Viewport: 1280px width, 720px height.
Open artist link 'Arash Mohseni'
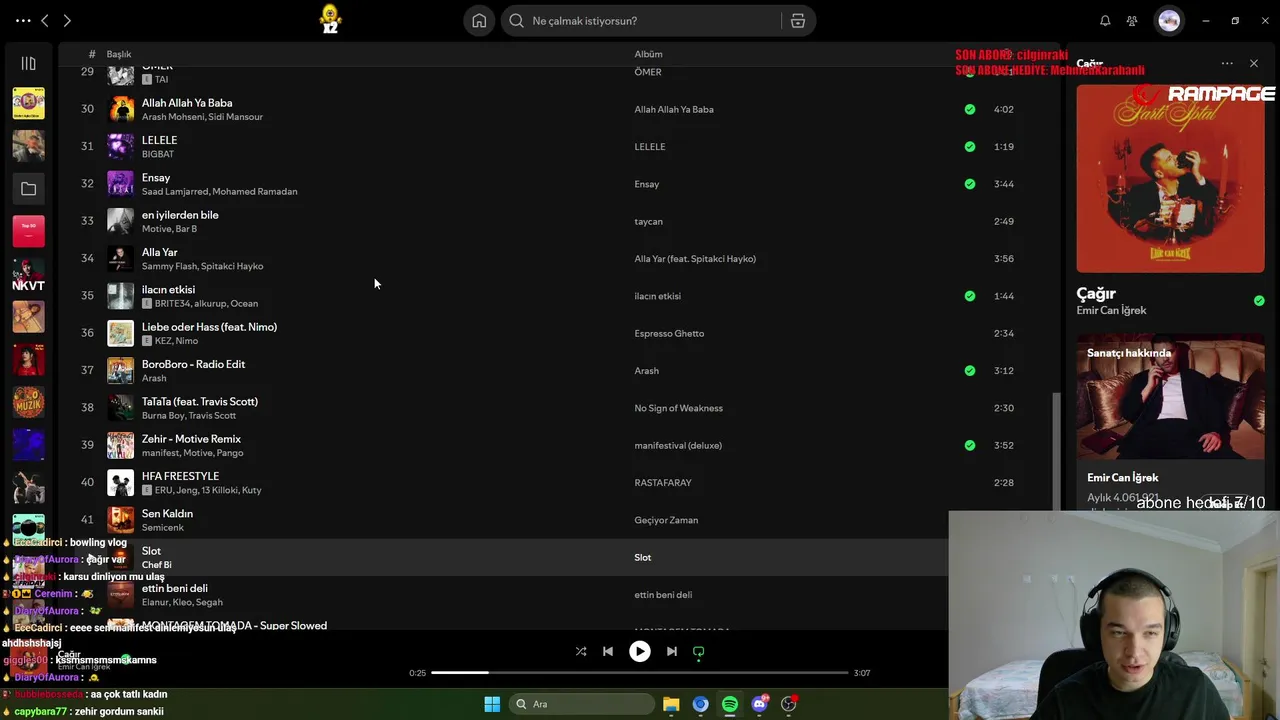174,117
